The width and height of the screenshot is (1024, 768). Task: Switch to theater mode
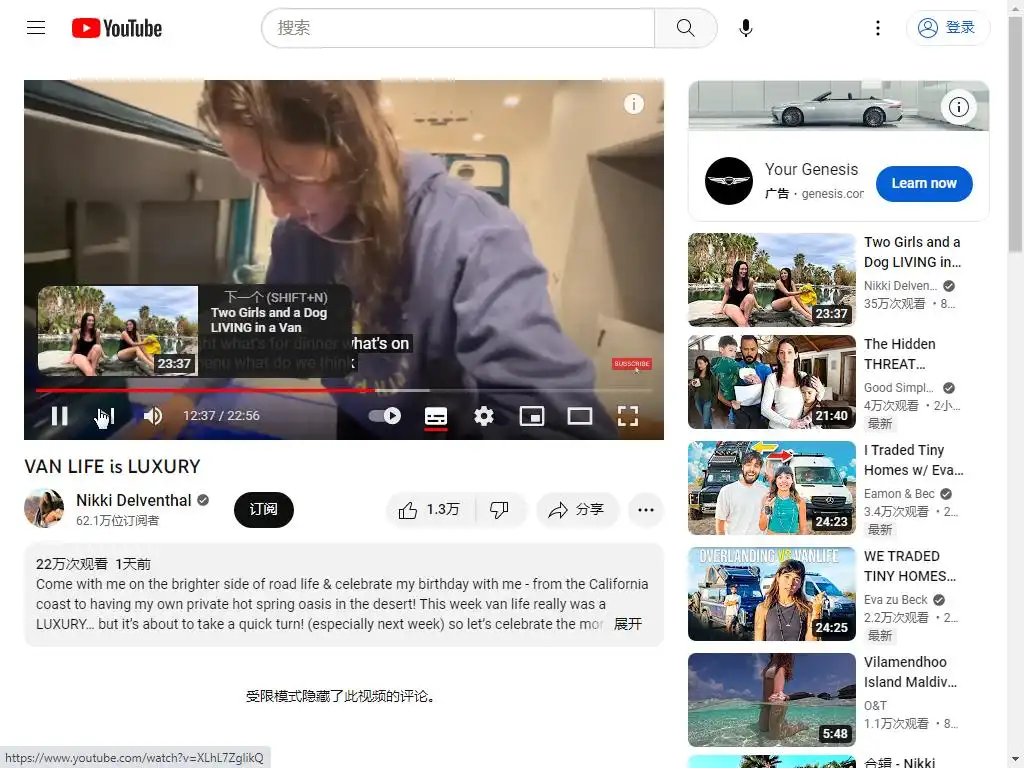(580, 416)
